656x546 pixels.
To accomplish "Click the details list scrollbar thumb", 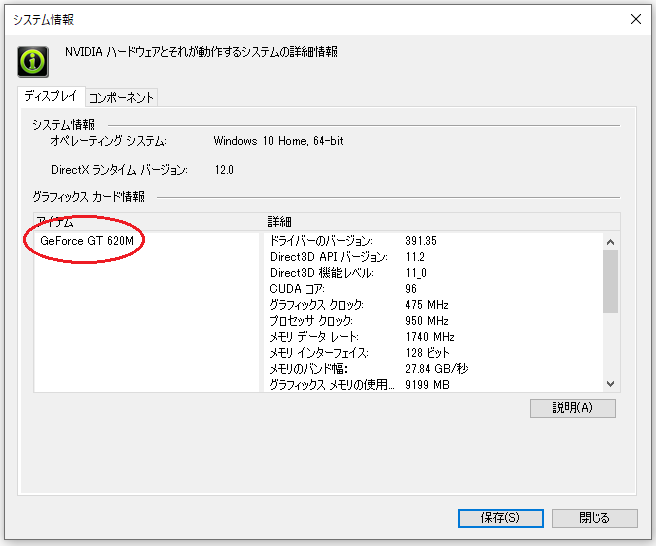I will [x=610, y=281].
